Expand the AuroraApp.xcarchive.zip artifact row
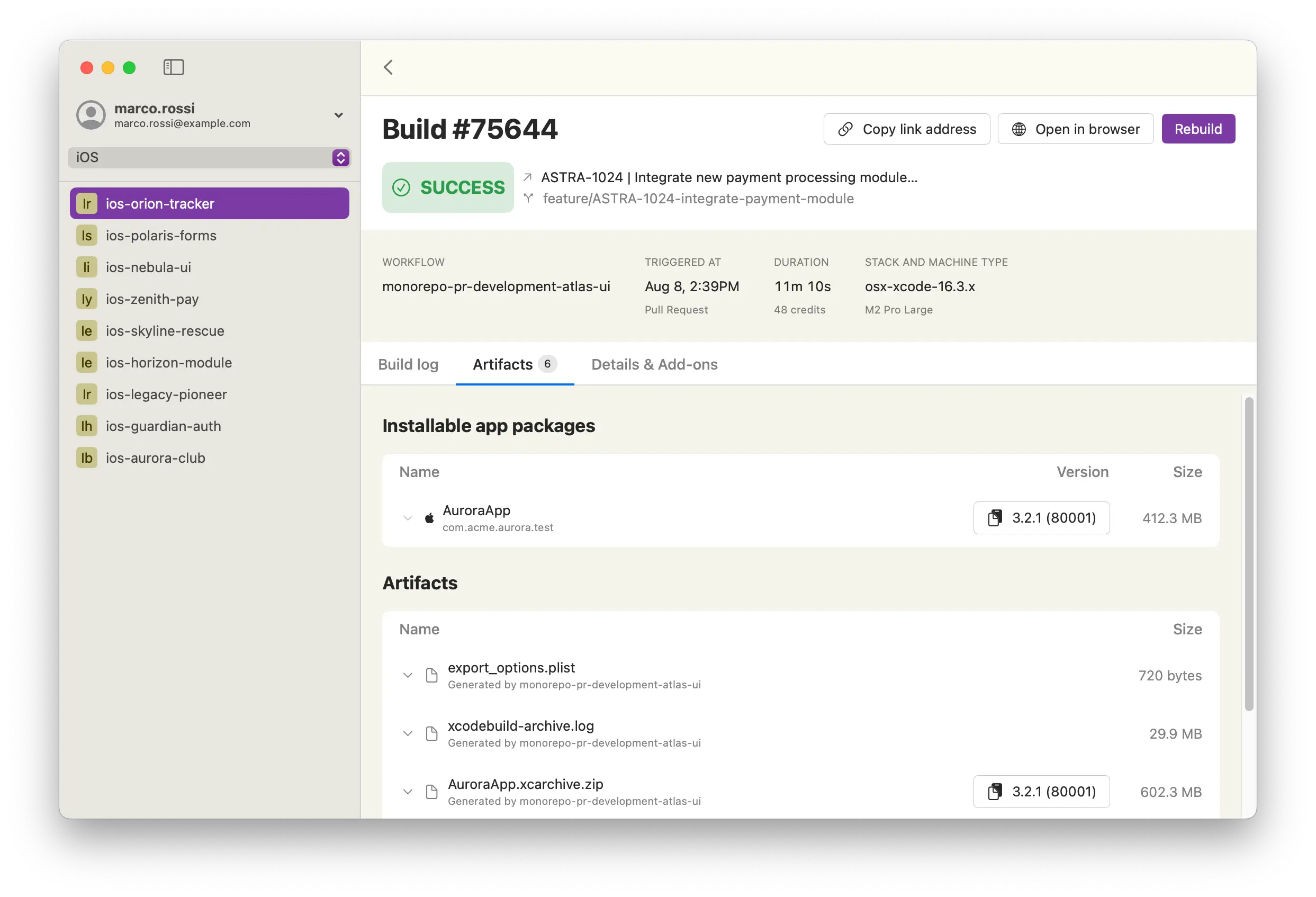 pos(408,792)
